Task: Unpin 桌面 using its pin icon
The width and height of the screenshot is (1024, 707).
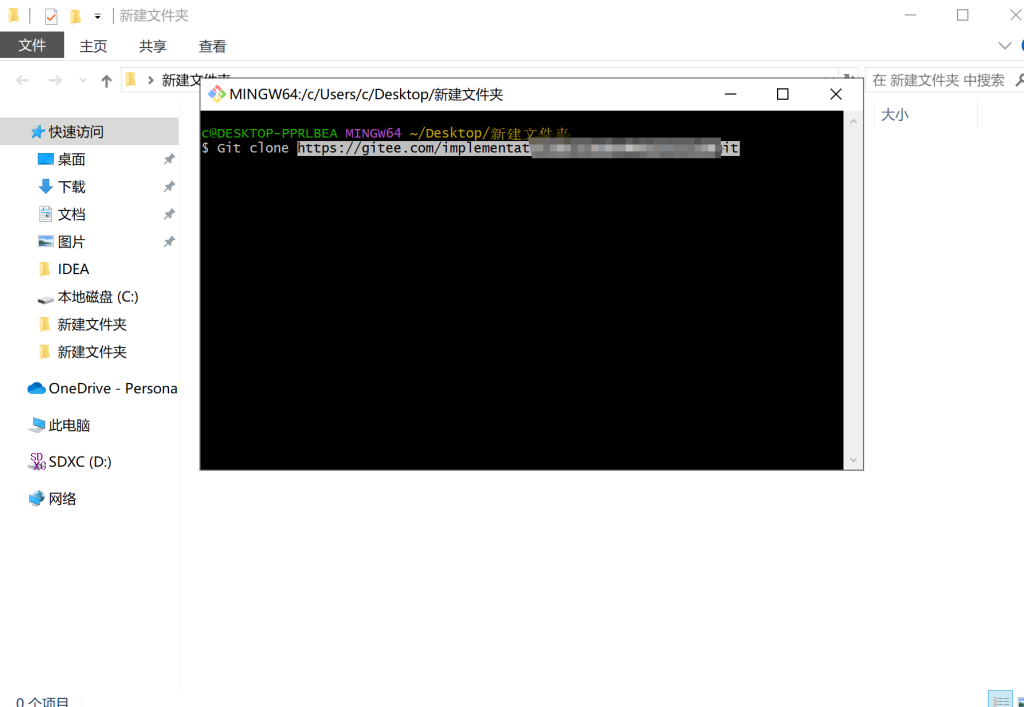Action: (169, 159)
